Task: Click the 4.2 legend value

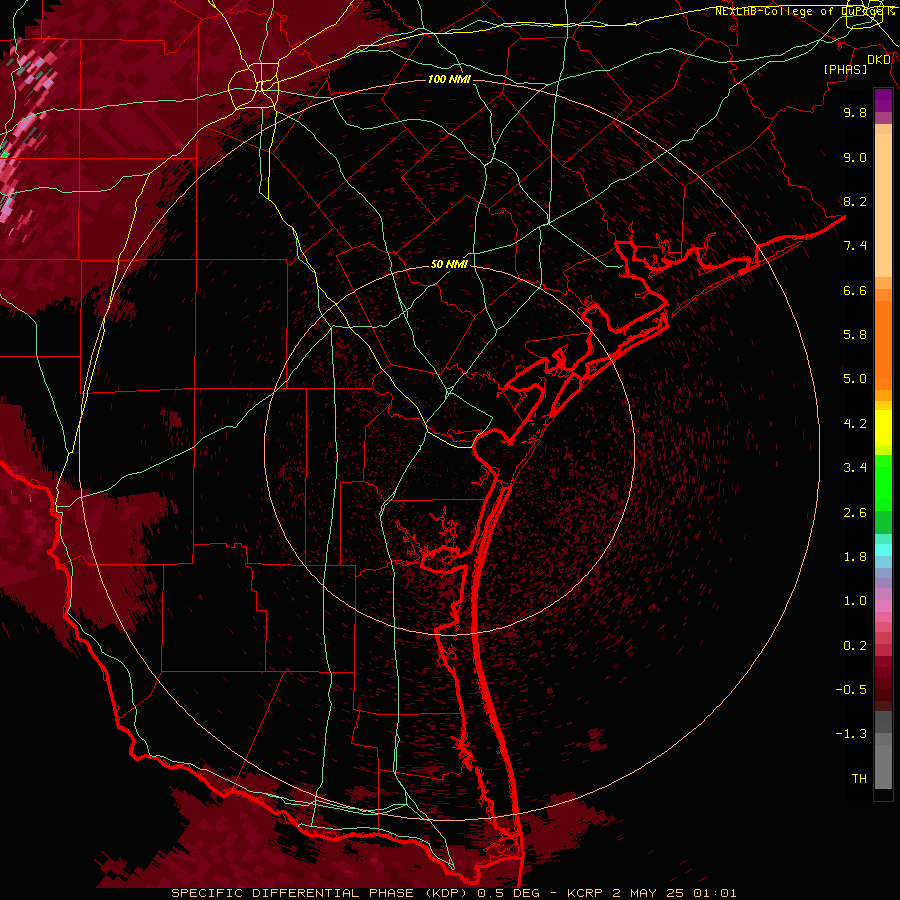Action: (x=855, y=424)
